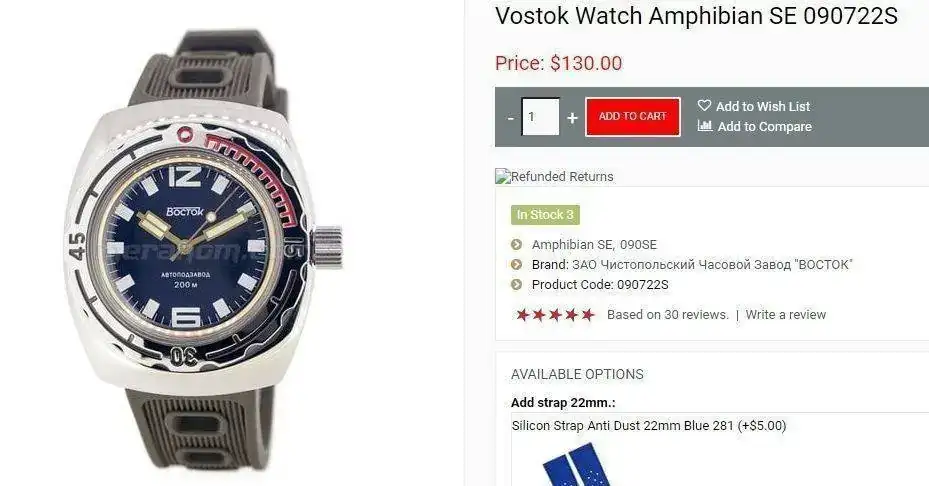
Task: Click the five-star rating icons
Action: (x=555, y=315)
